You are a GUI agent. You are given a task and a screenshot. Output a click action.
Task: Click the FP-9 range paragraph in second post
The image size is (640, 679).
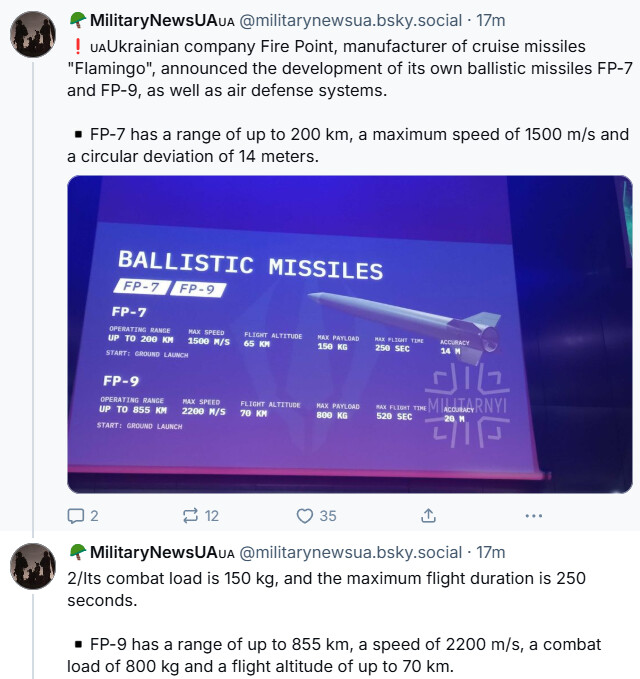[350, 657]
